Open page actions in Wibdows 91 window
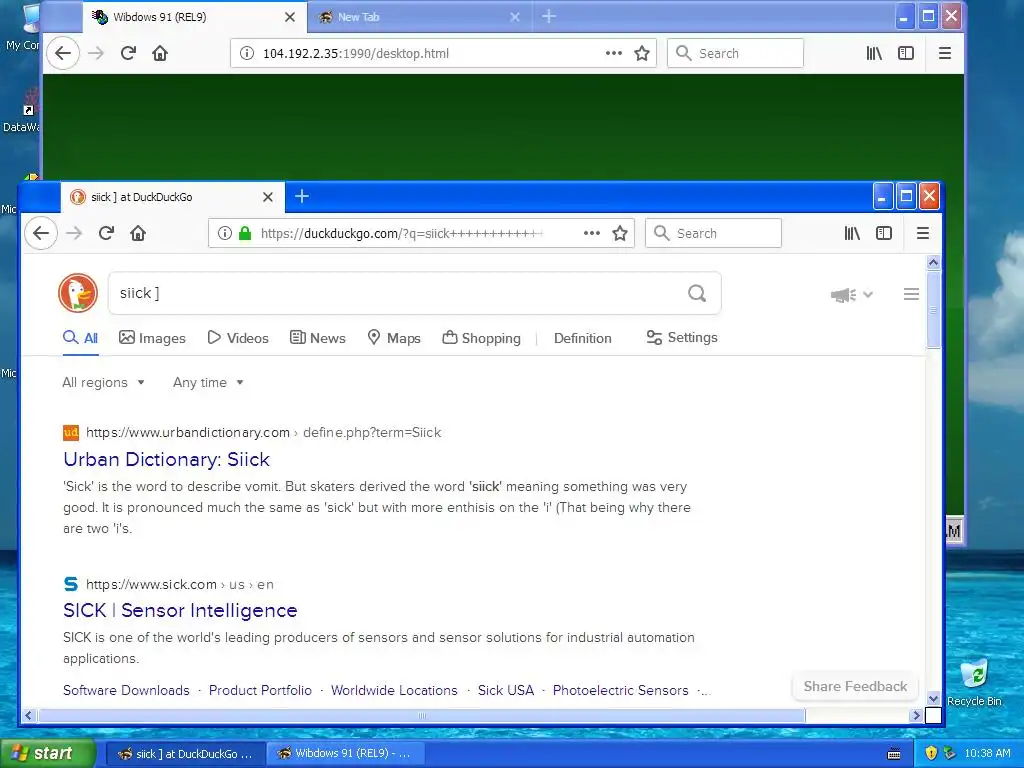Screen dimensions: 1024x768 (x=614, y=53)
